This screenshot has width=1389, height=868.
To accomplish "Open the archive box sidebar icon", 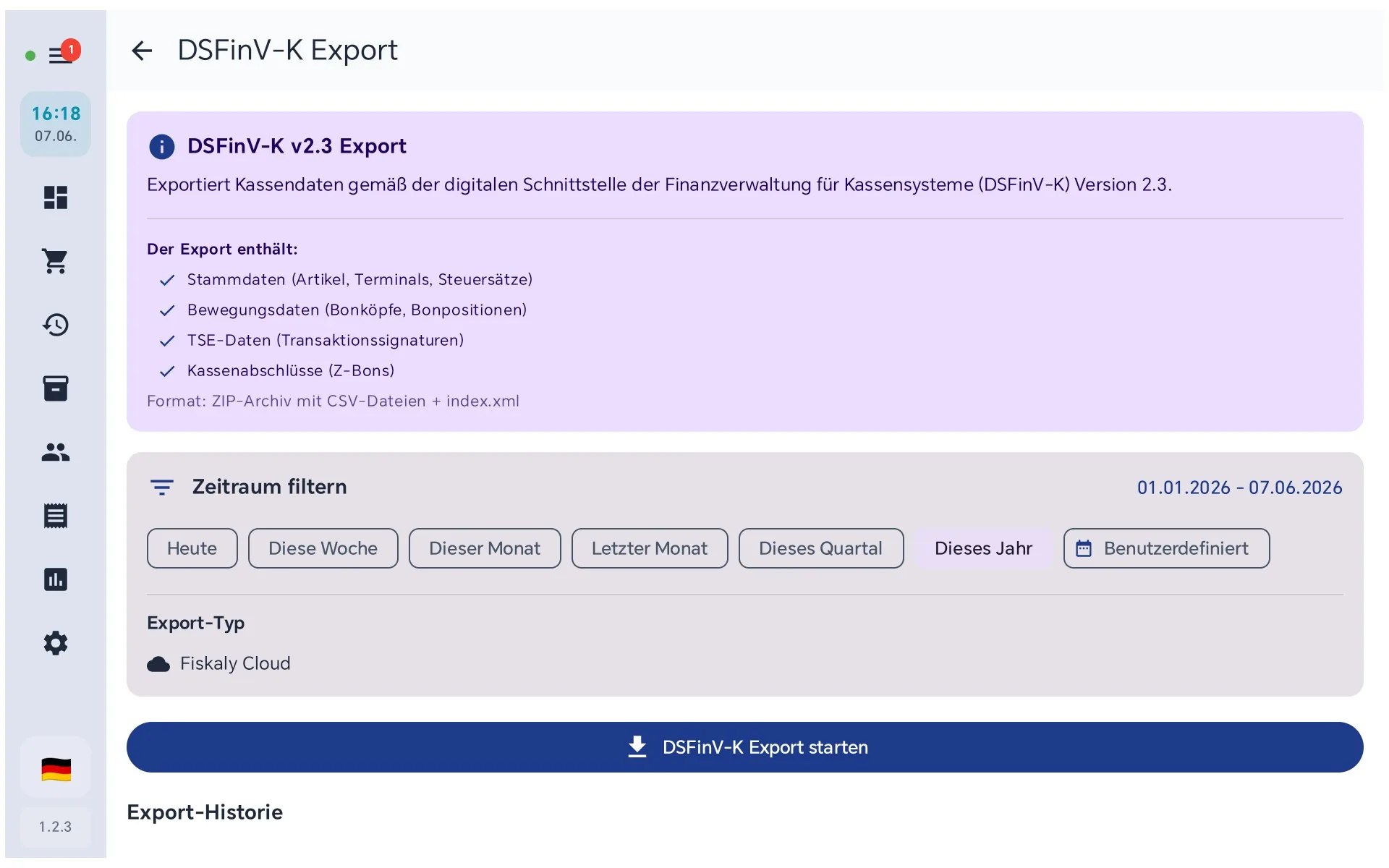I will (x=56, y=388).
